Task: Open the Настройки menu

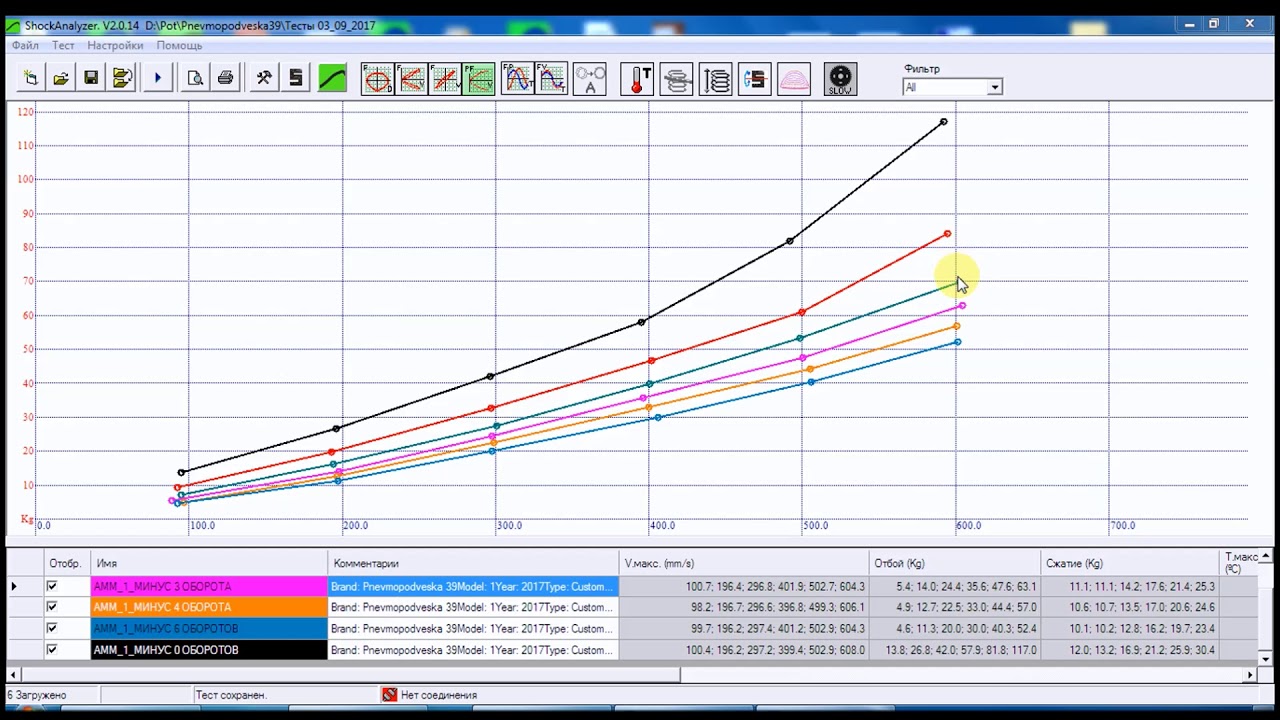Action: 115,45
